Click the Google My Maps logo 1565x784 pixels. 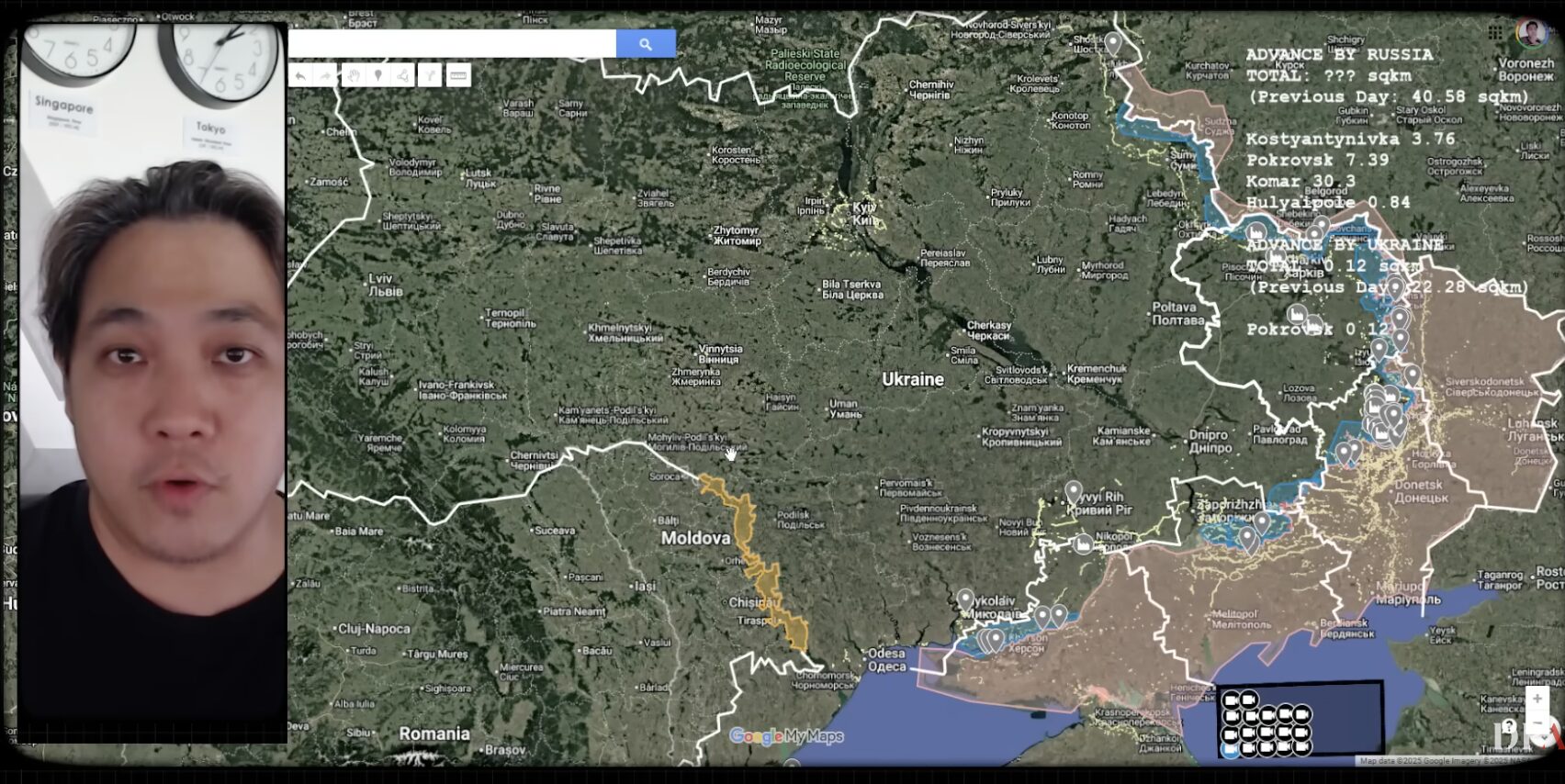(786, 736)
